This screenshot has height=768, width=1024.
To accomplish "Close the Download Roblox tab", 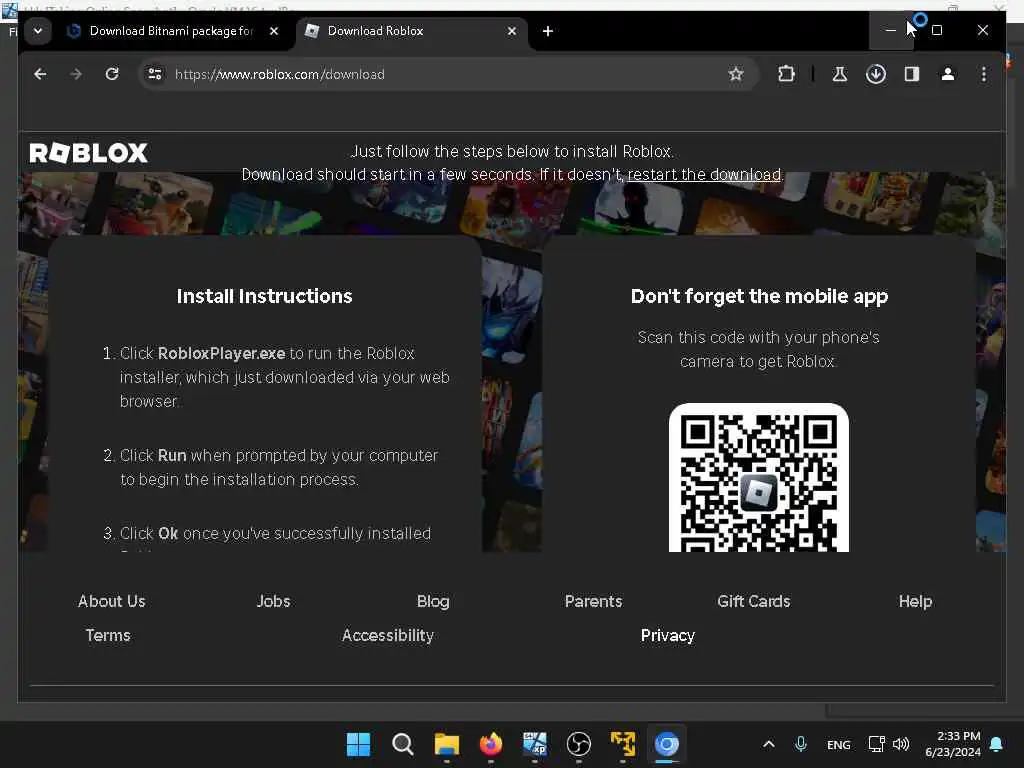I will [x=512, y=31].
